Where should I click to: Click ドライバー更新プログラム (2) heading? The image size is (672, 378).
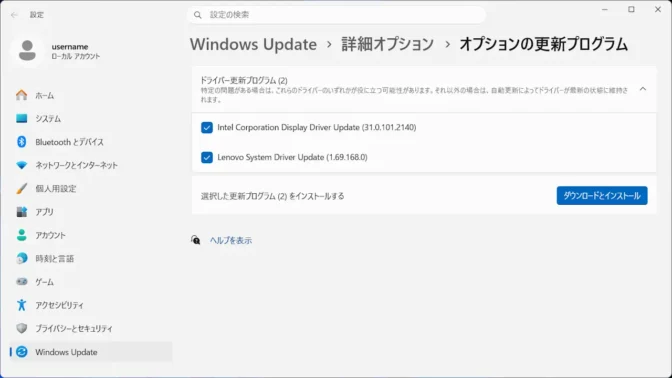[244, 80]
